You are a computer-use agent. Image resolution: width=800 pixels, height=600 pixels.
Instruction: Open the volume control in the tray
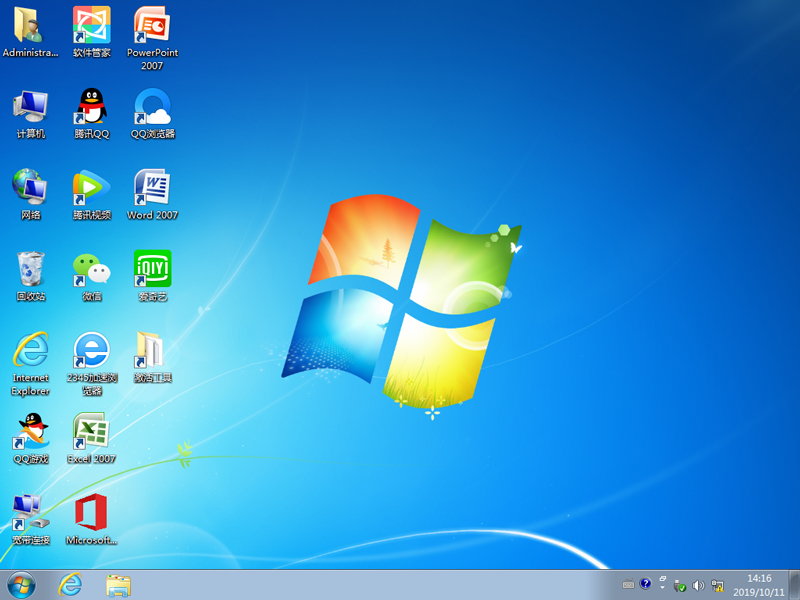700,585
